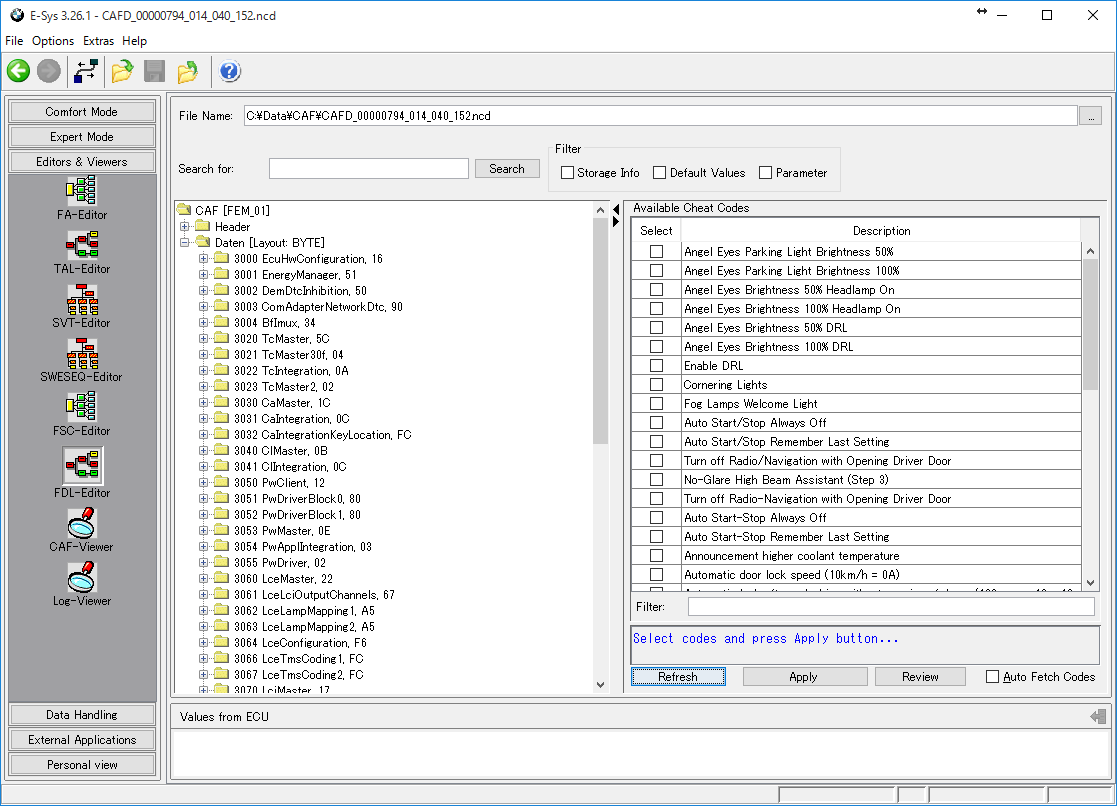
Task: Expand 3050 PwClient node
Action: pos(204,482)
